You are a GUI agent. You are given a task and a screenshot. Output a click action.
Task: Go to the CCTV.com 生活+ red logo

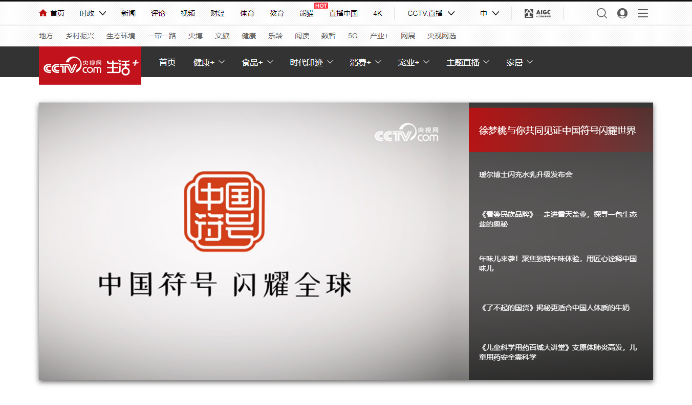tap(90, 66)
